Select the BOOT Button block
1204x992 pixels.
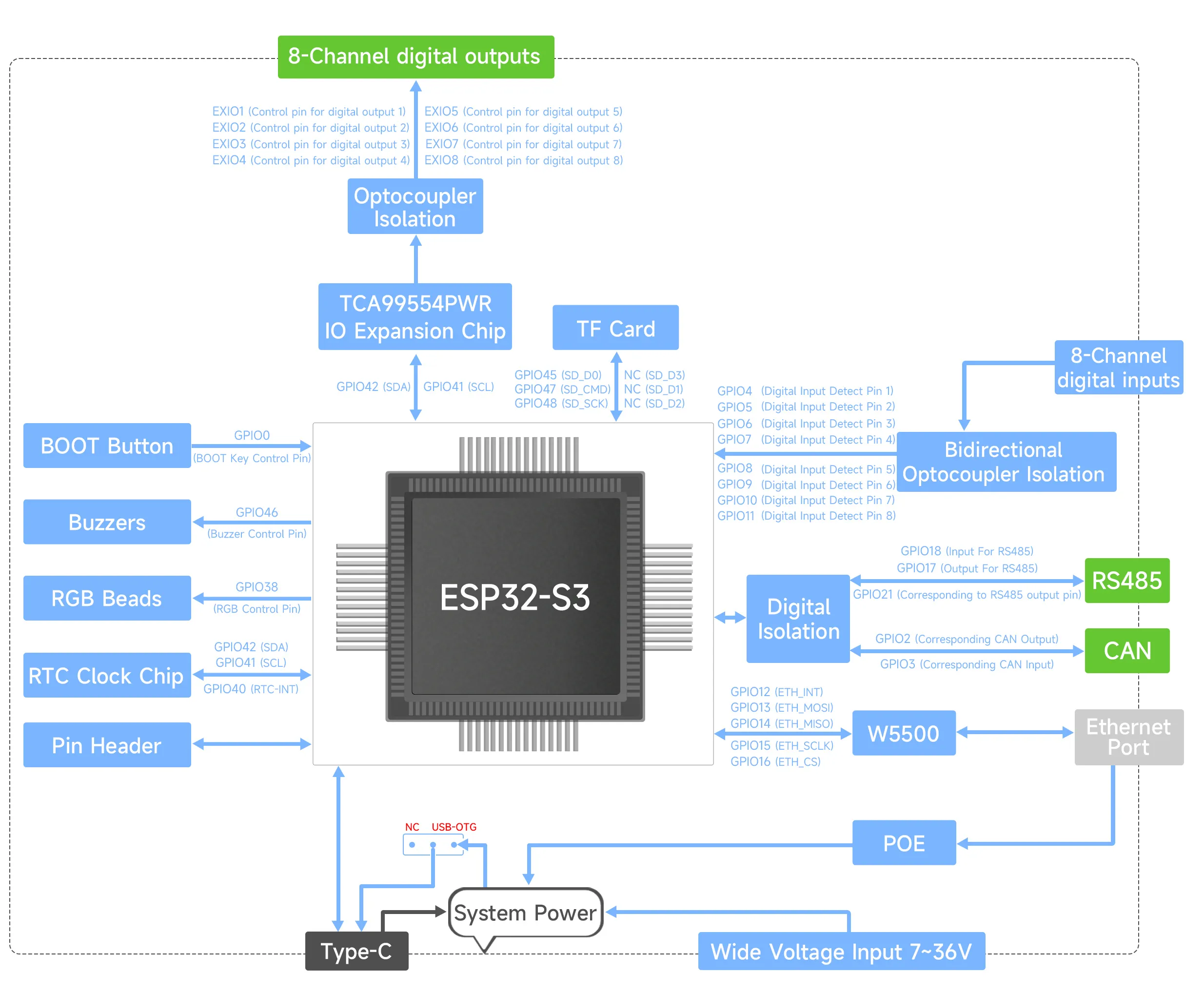click(x=107, y=446)
